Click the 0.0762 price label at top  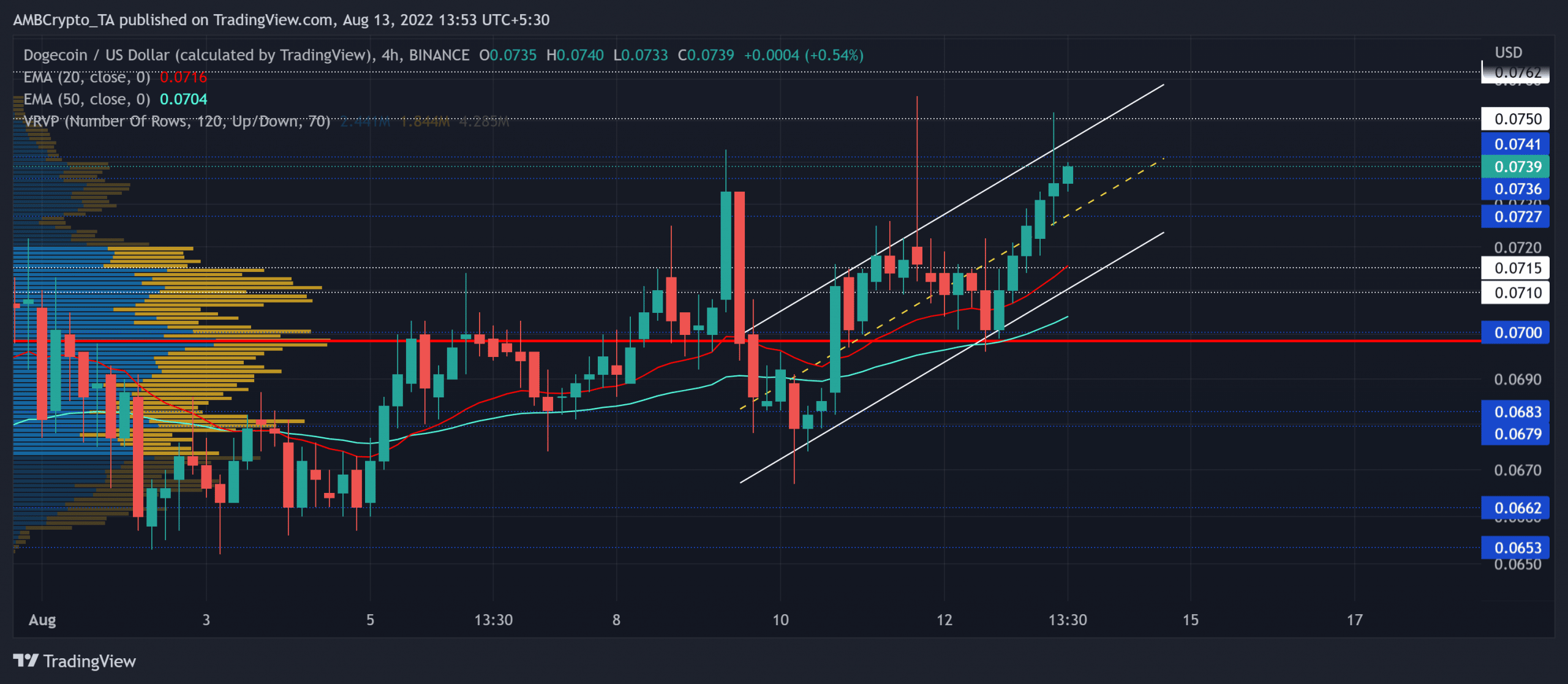pyautogui.click(x=1515, y=72)
